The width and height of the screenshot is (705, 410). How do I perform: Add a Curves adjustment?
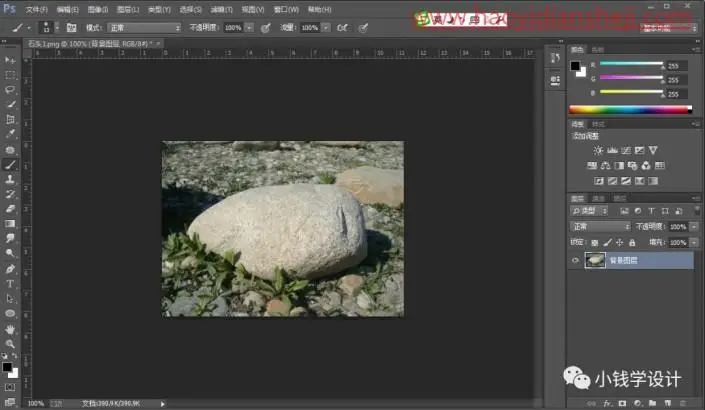pyautogui.click(x=626, y=150)
